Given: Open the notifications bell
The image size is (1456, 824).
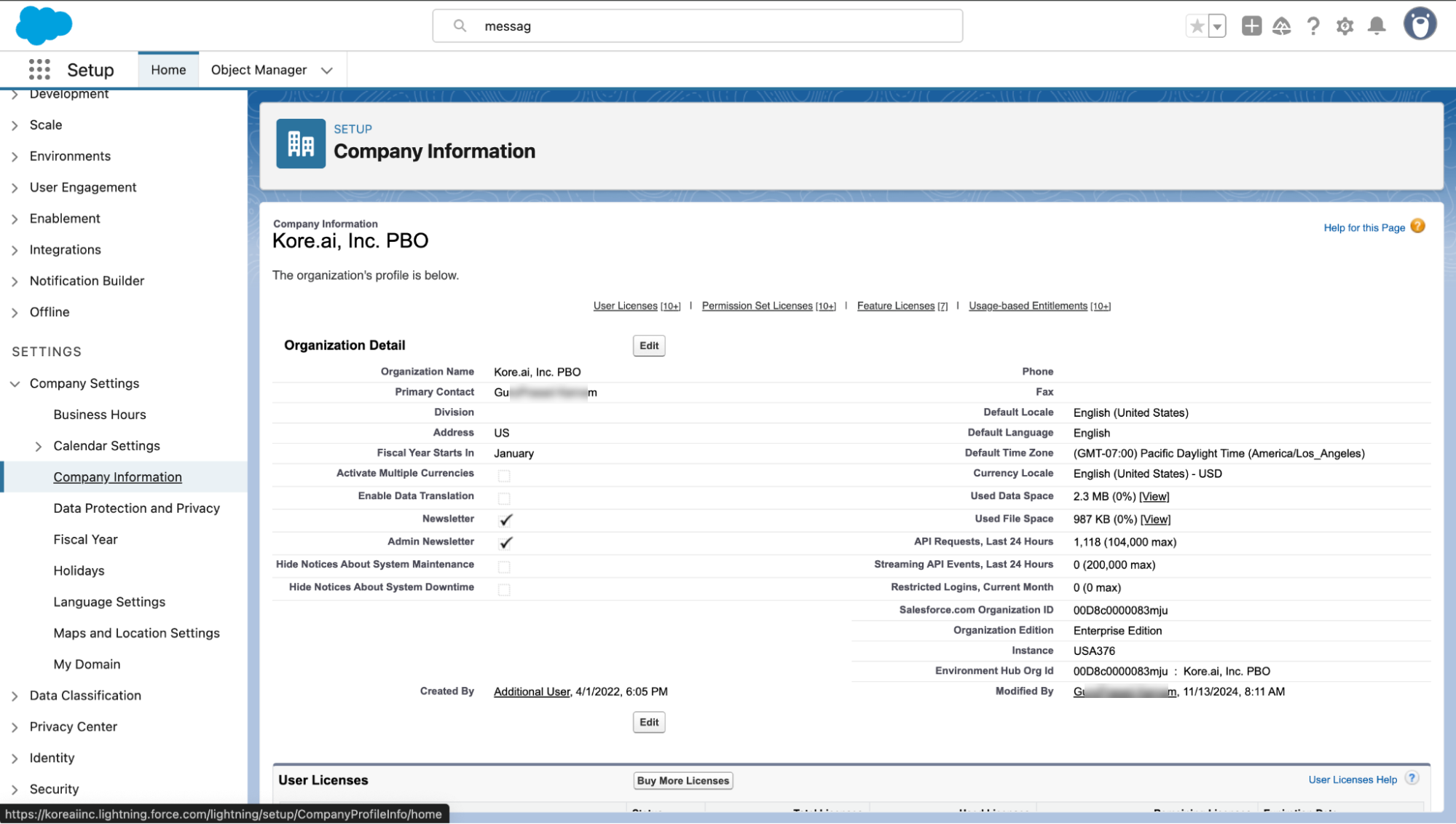Looking at the screenshot, I should pos(1376,26).
